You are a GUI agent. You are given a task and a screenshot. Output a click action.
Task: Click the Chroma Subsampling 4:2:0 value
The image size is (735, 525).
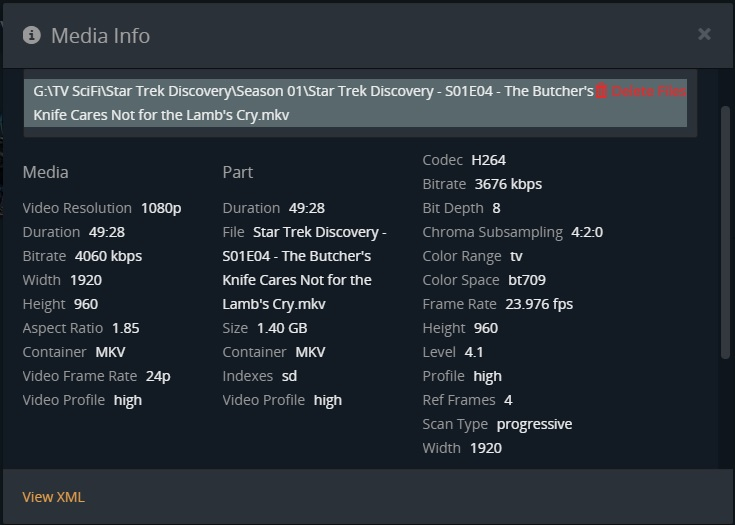click(x=587, y=232)
